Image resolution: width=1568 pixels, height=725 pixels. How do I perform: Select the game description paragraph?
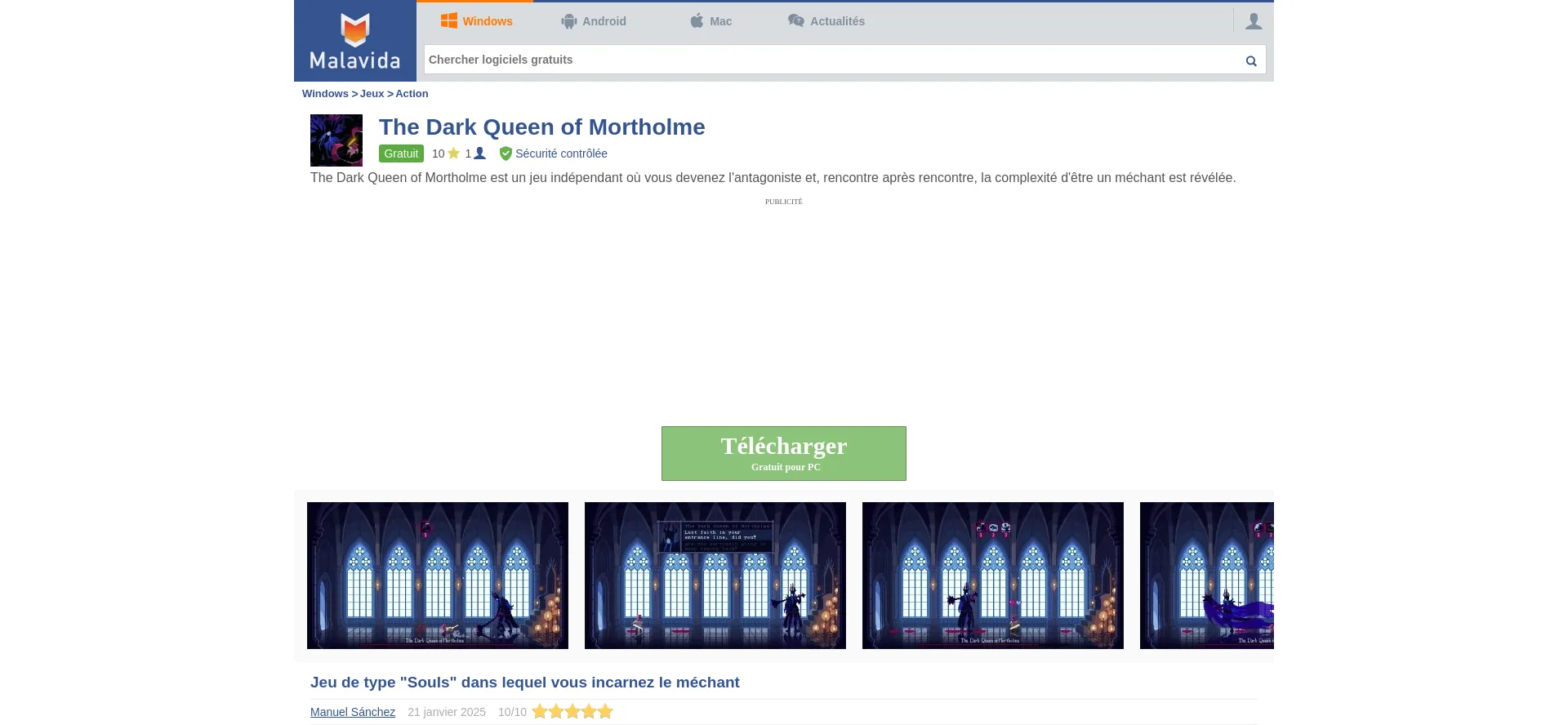tap(773, 178)
